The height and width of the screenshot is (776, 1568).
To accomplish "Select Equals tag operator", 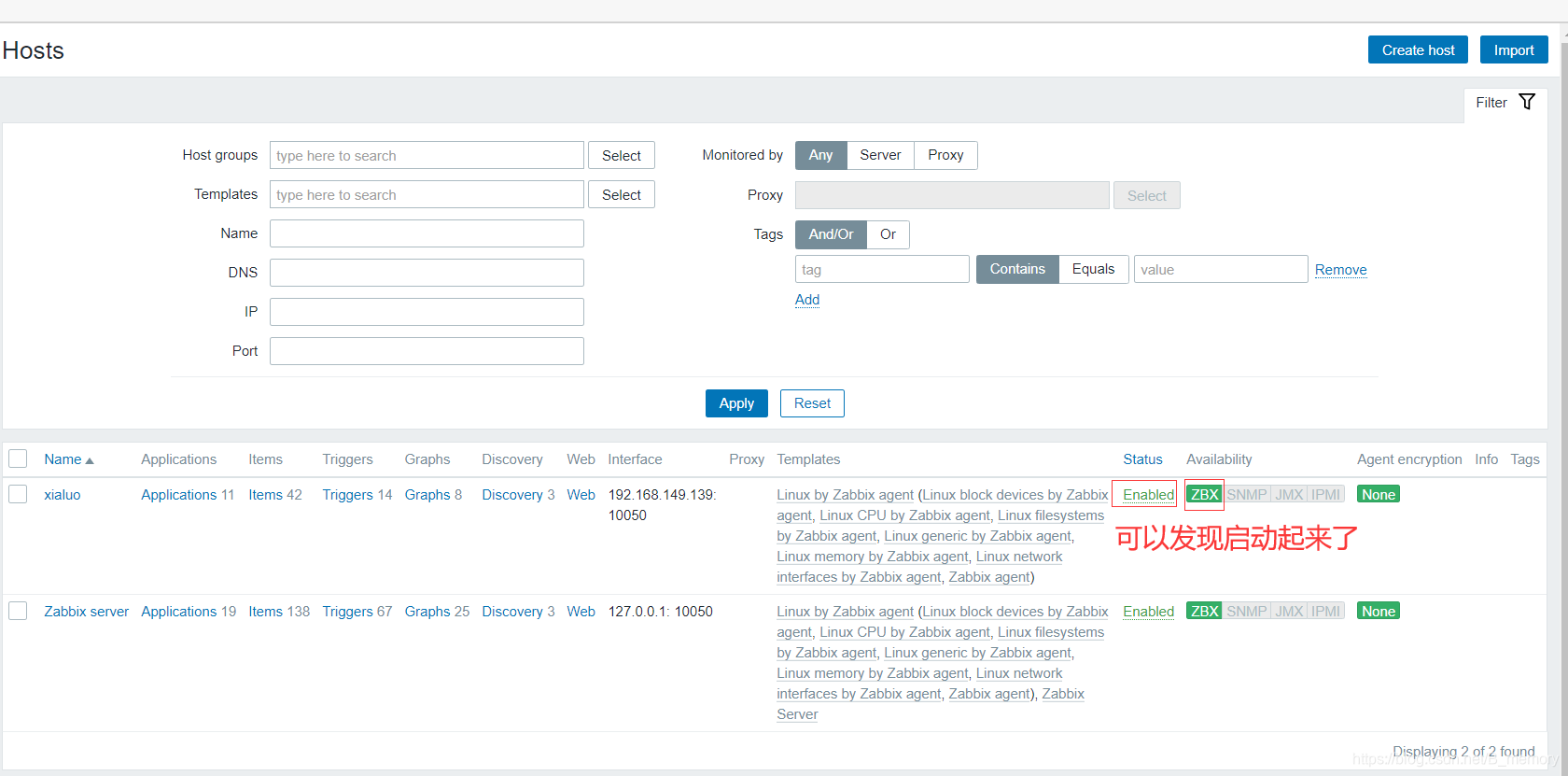I will point(1093,269).
